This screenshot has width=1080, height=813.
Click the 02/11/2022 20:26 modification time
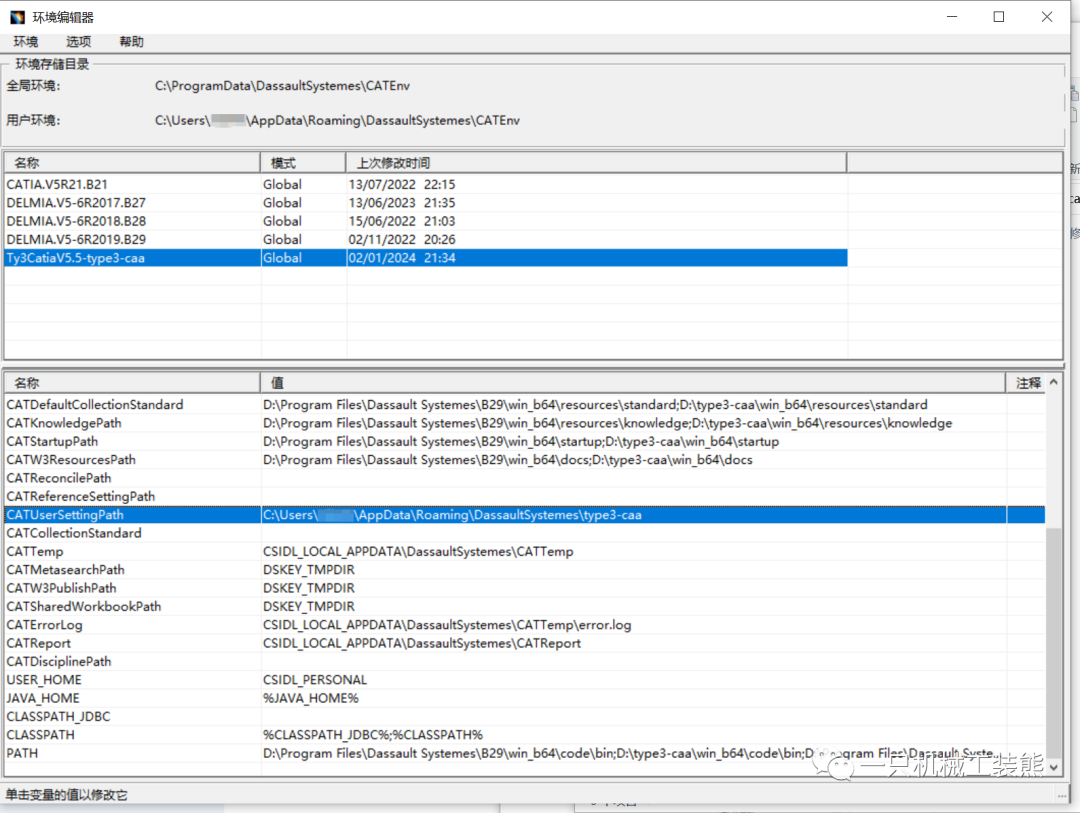[402, 239]
